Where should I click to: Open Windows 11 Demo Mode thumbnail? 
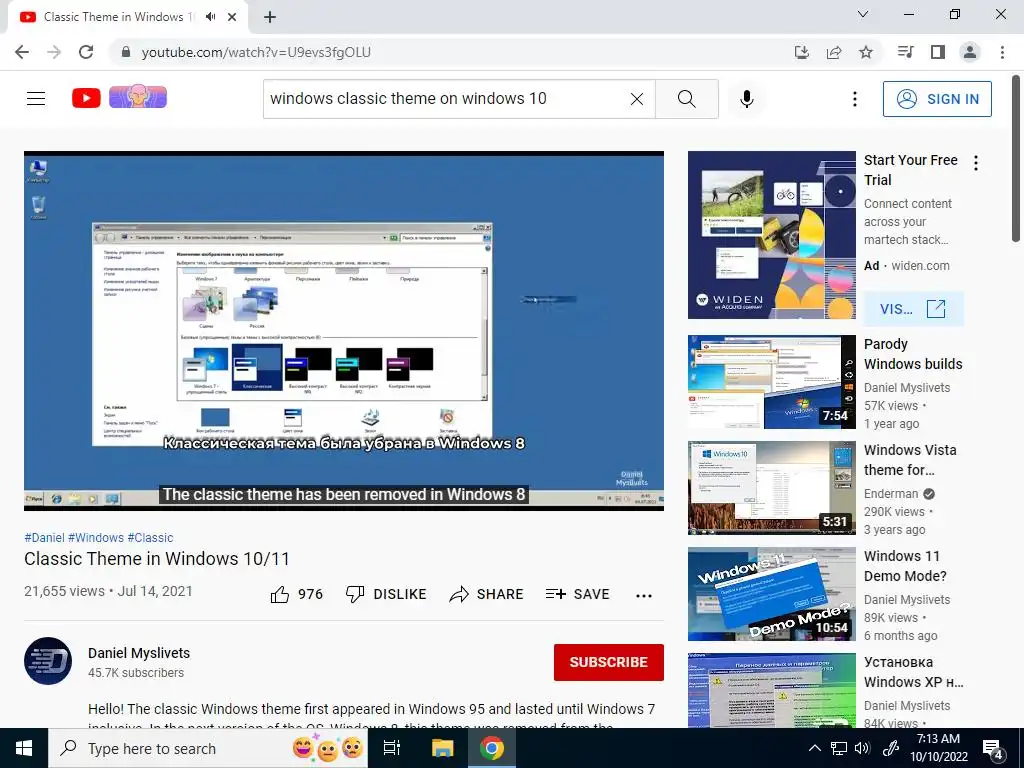click(x=771, y=594)
